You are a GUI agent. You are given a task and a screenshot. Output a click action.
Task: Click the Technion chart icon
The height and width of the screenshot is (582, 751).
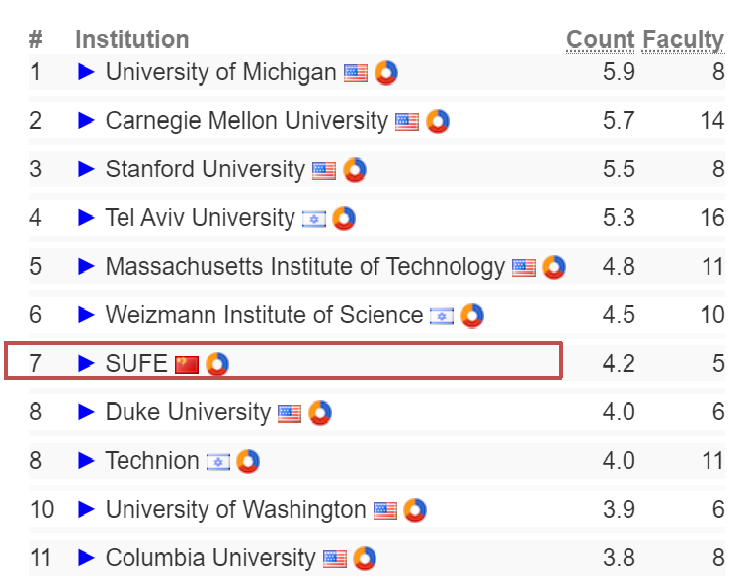click(x=248, y=461)
